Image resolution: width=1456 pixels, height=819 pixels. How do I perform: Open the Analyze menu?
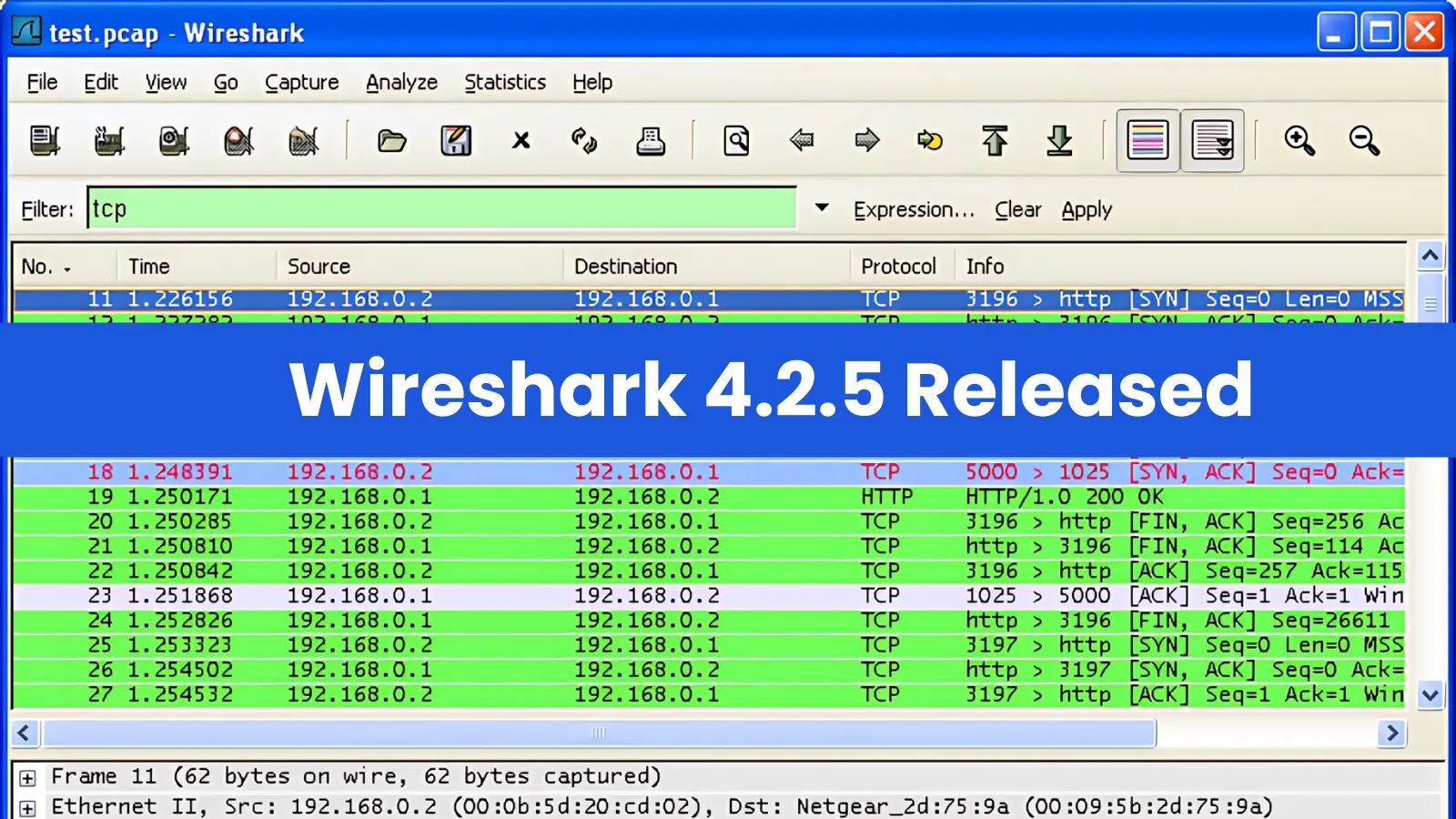tap(401, 82)
